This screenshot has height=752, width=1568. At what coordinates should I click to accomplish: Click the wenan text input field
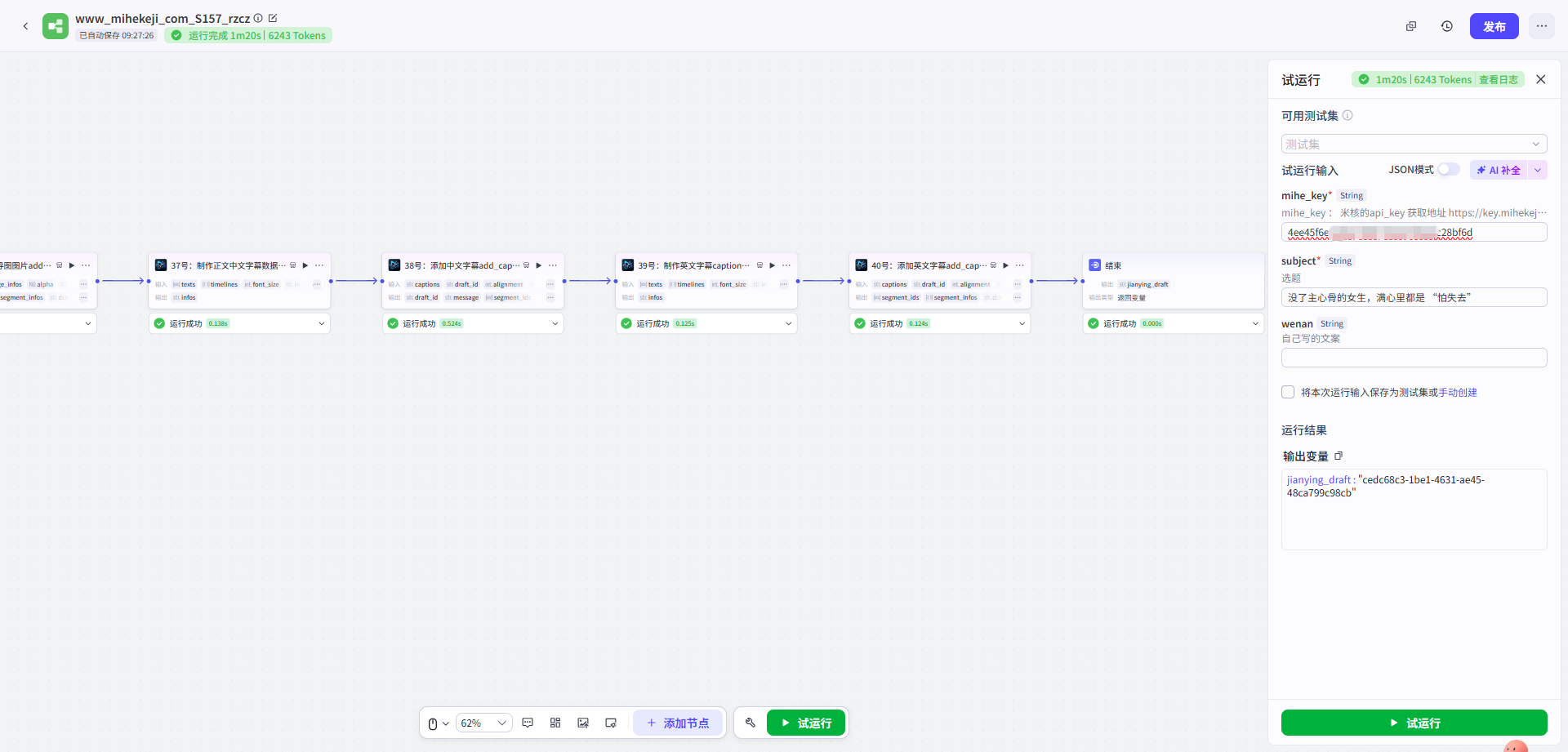click(1414, 358)
